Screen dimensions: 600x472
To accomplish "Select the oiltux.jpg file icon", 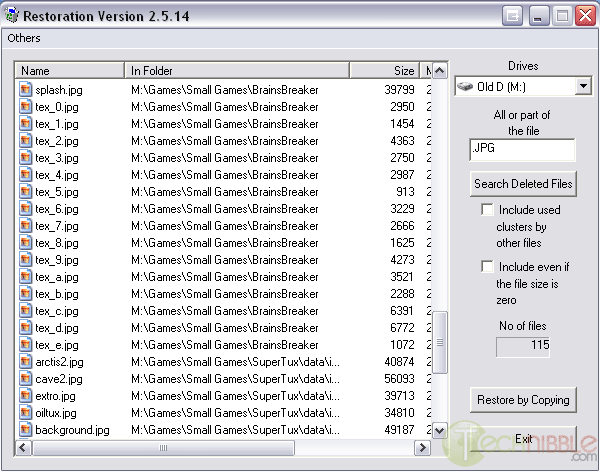I will tap(26, 413).
